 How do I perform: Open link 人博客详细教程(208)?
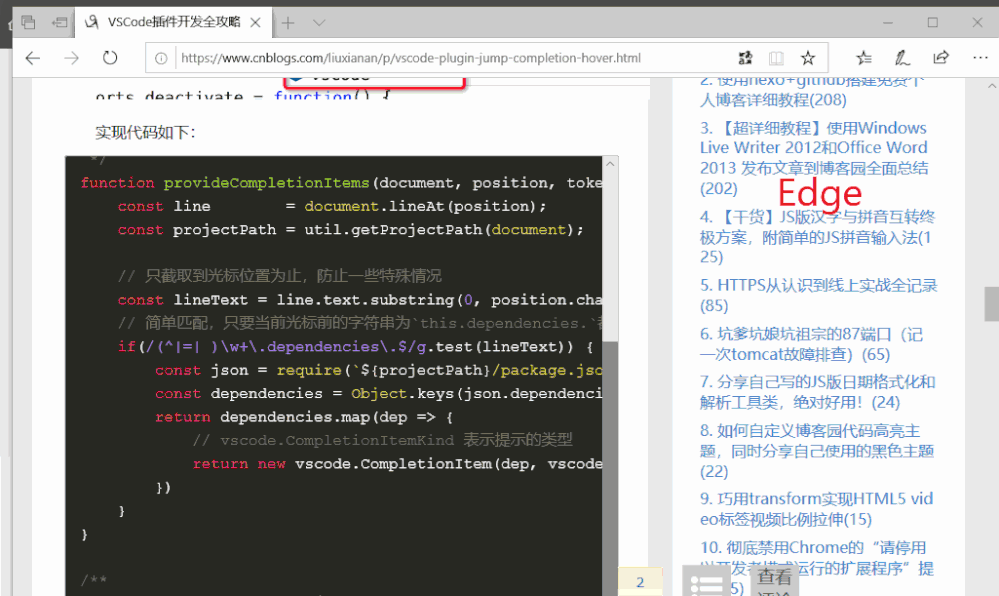(773, 99)
